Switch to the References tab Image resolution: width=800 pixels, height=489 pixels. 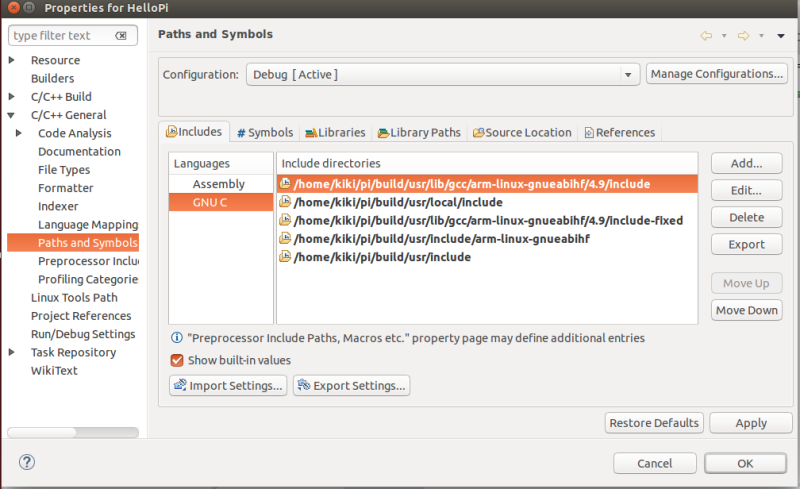[619, 133]
